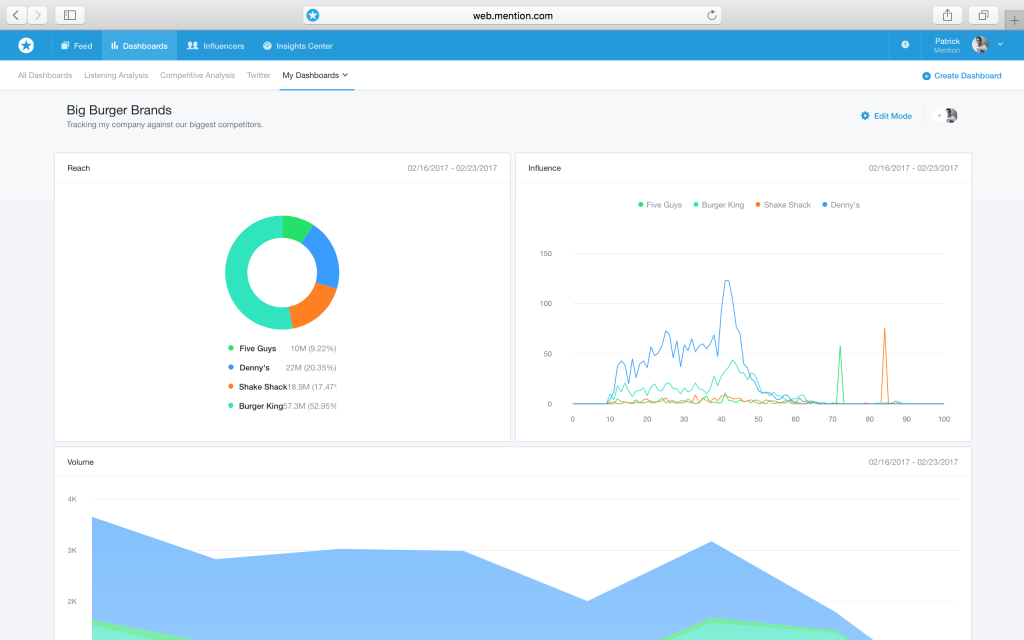
Task: Open Insights Center
Action: pyautogui.click(x=298, y=46)
